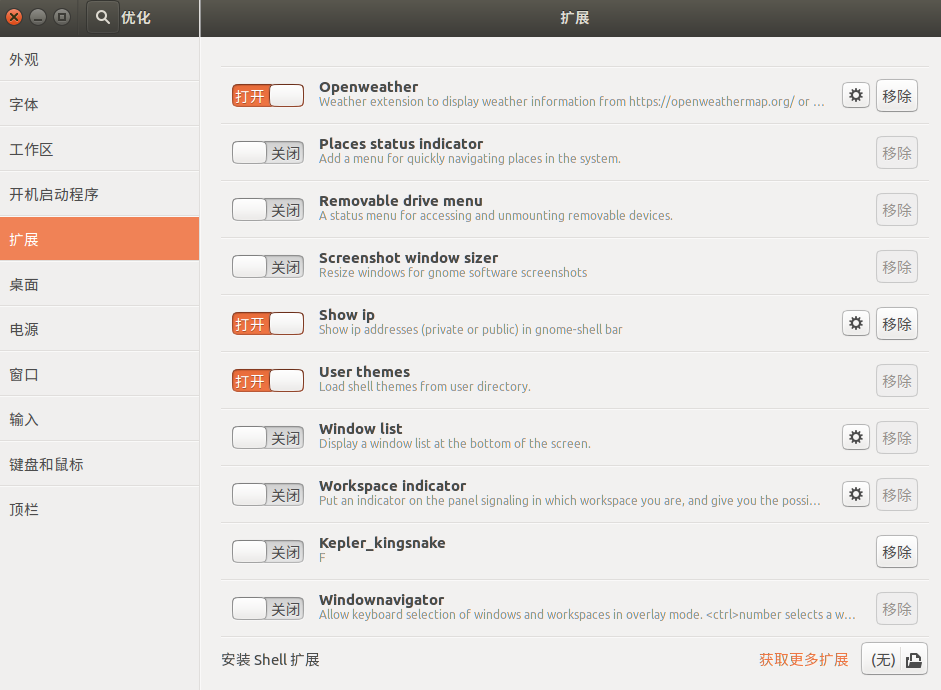Click the (无) Shell extension file button
The image size is (941, 690).
point(894,659)
